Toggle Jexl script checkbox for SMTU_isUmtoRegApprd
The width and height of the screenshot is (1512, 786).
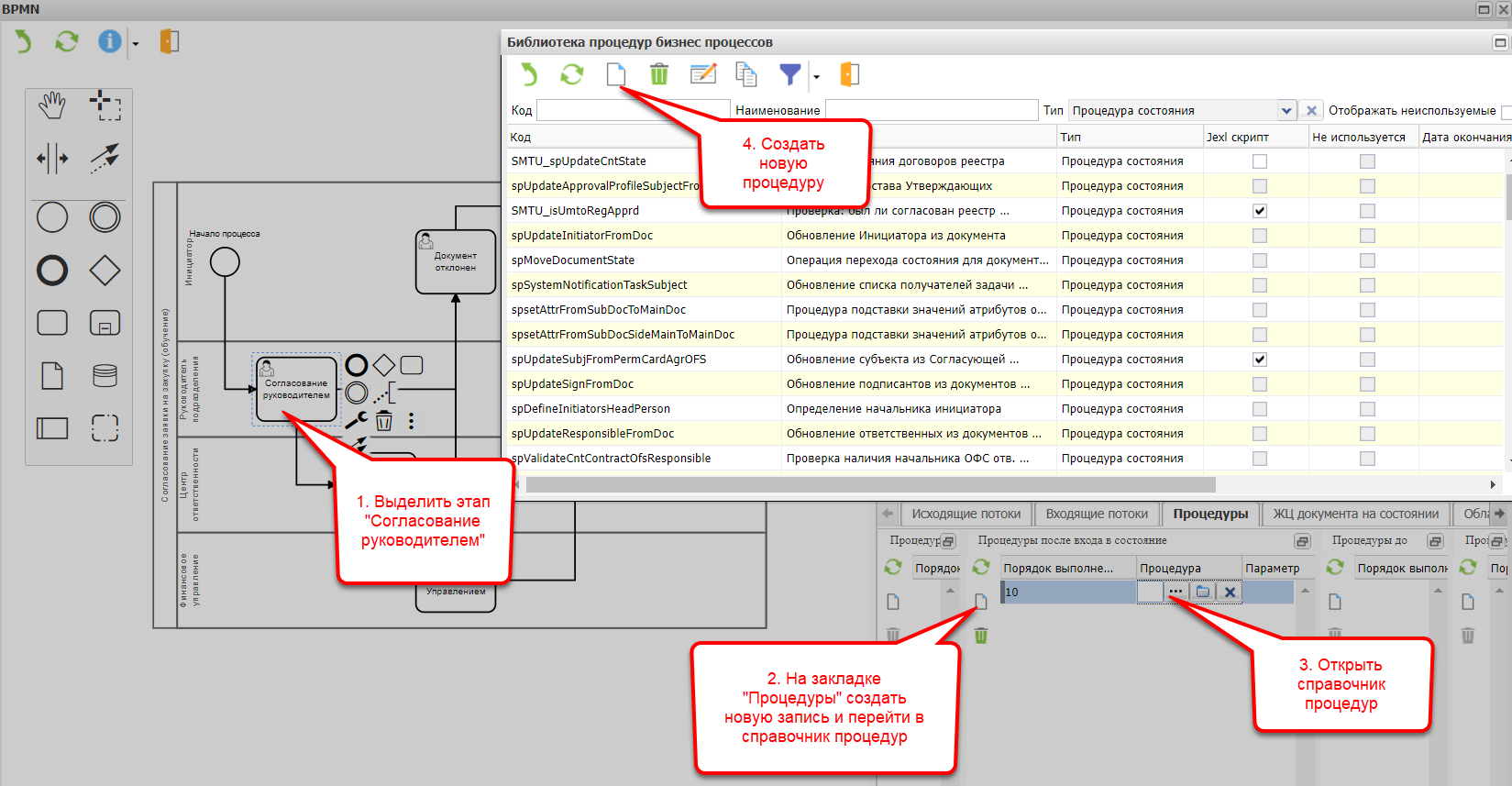click(x=1260, y=211)
